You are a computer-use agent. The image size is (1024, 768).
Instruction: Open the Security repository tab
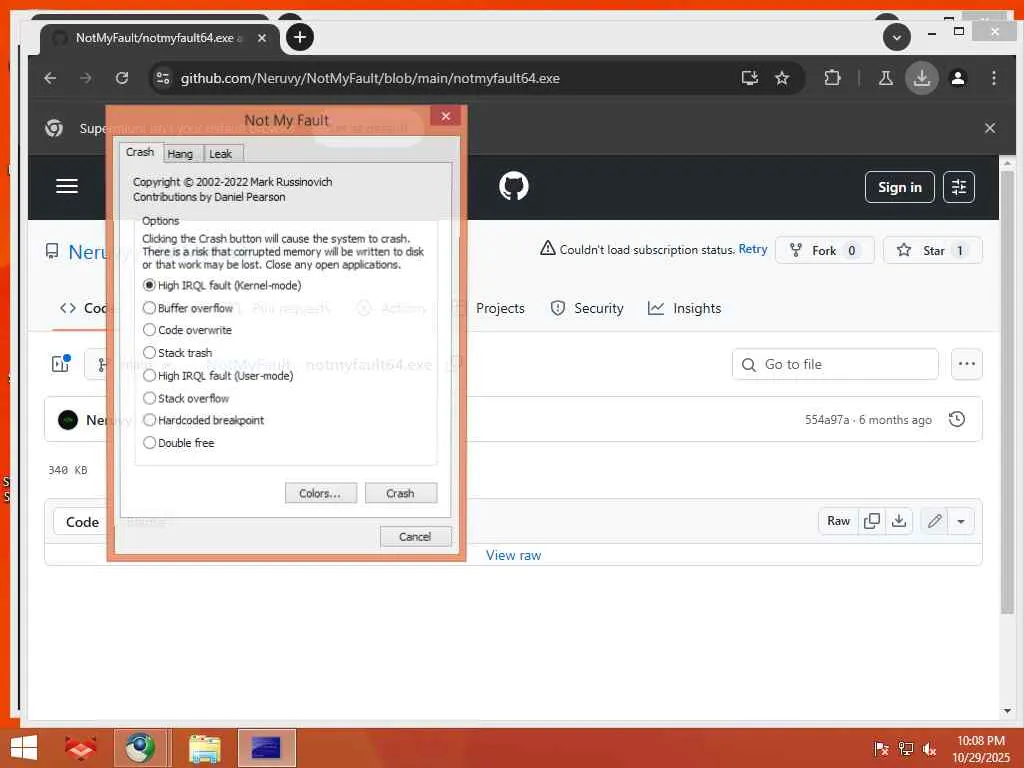pyautogui.click(x=586, y=308)
